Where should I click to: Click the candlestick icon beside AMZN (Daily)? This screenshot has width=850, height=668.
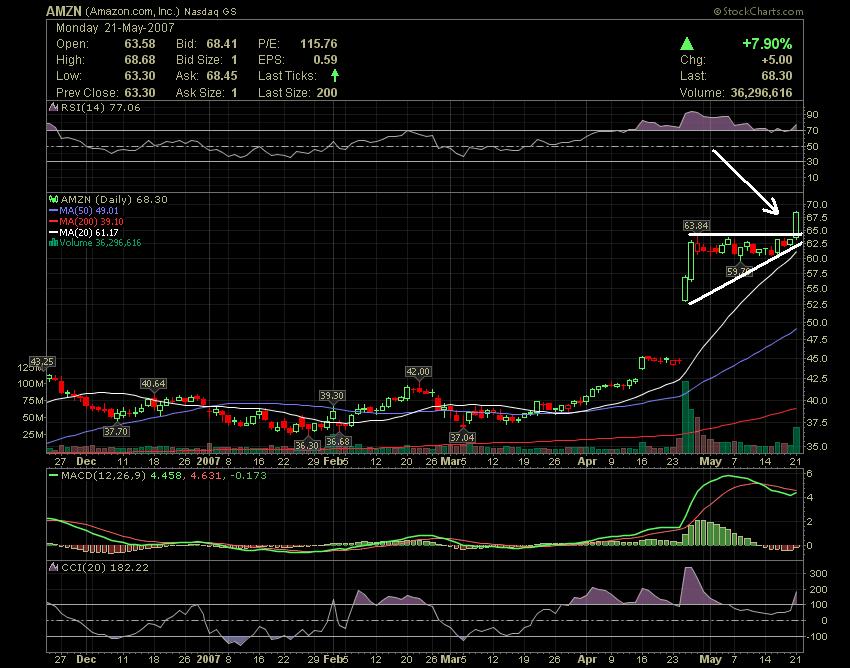[53, 200]
